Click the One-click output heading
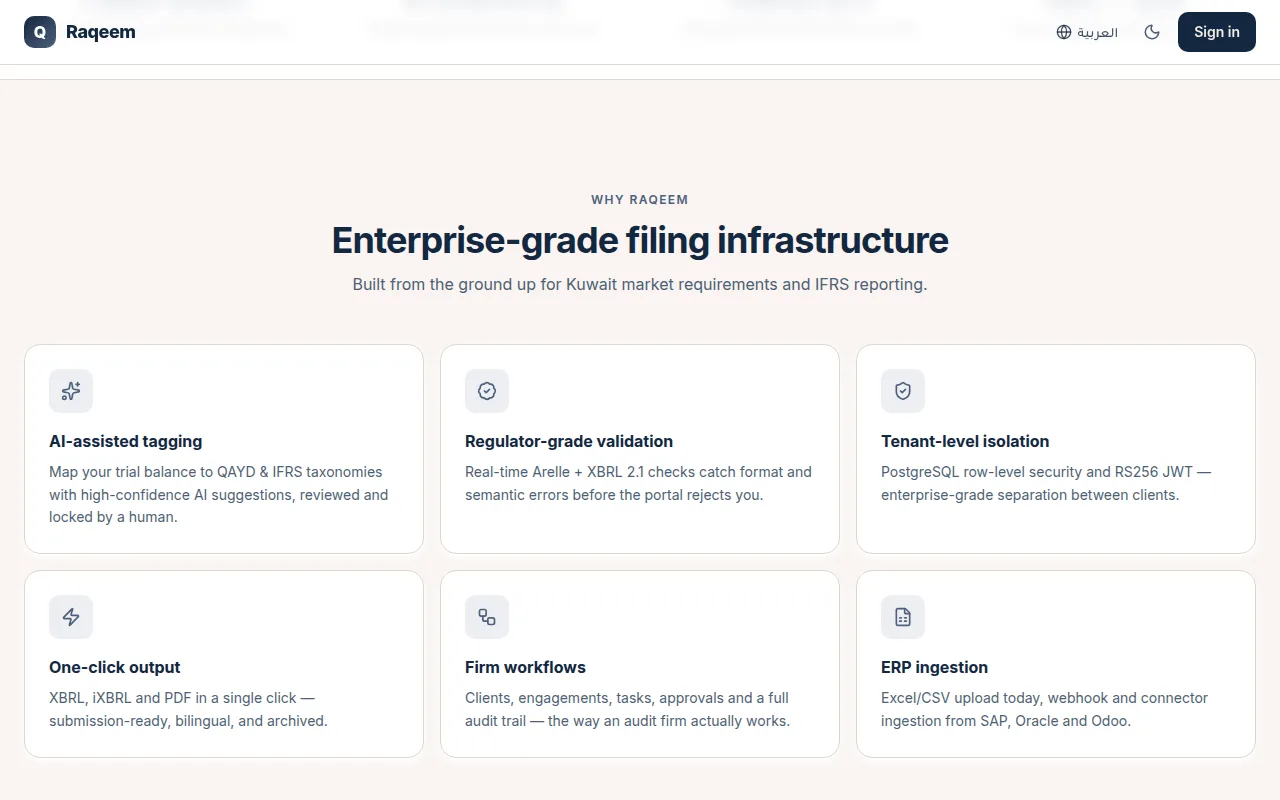The width and height of the screenshot is (1280, 800). coord(115,667)
